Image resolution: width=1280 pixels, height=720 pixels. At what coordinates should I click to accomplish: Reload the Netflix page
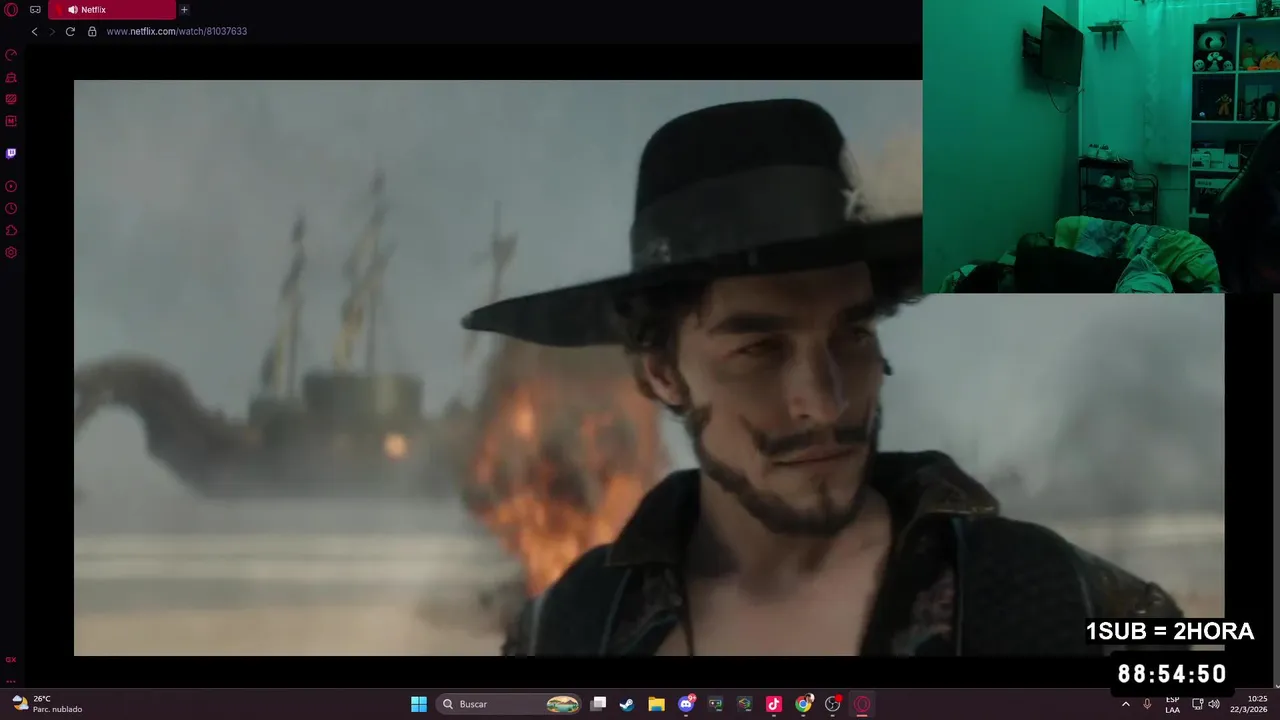coord(70,31)
